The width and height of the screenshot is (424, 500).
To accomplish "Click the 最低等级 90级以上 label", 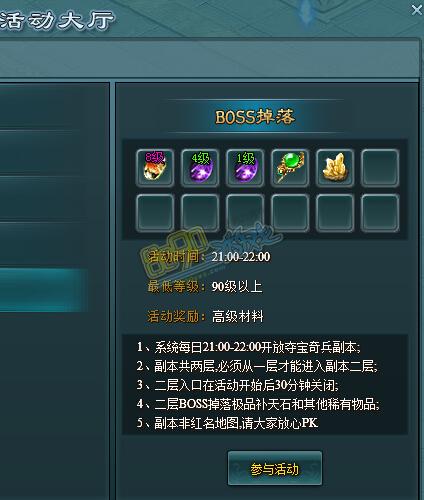I will click(x=205, y=287).
